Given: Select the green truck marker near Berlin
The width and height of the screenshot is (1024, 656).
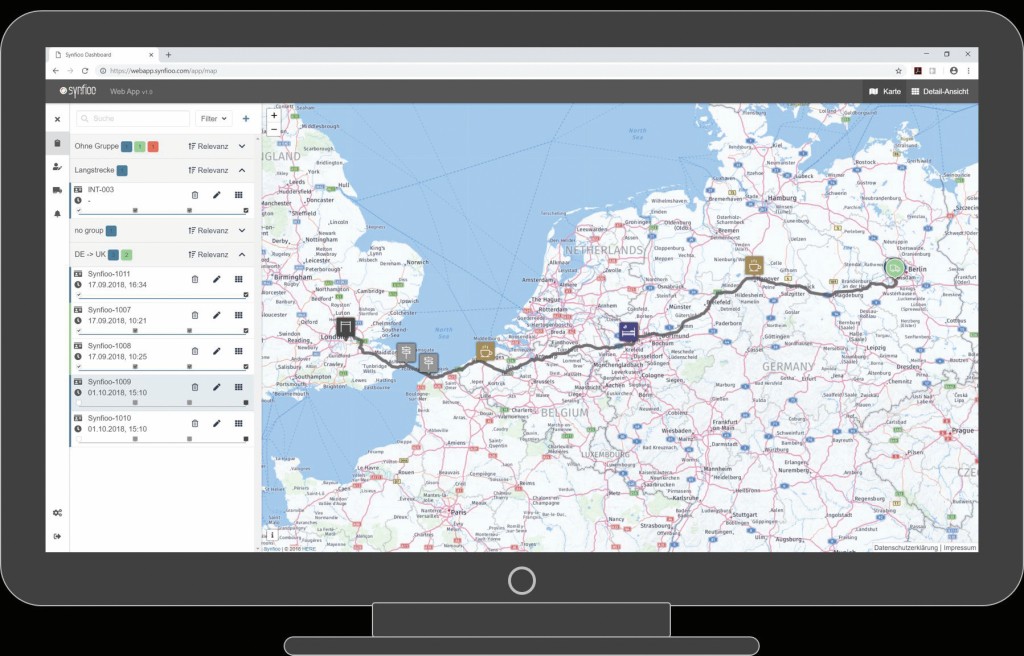Looking at the screenshot, I should (894, 268).
